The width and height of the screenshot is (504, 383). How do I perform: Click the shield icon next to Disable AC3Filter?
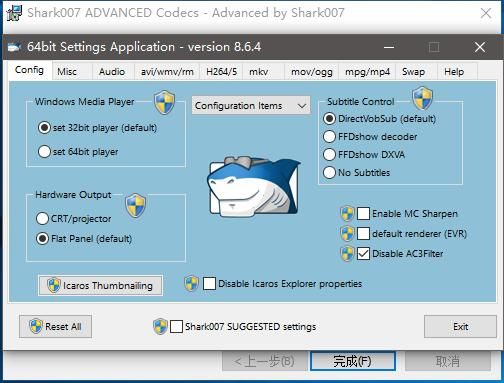347,254
